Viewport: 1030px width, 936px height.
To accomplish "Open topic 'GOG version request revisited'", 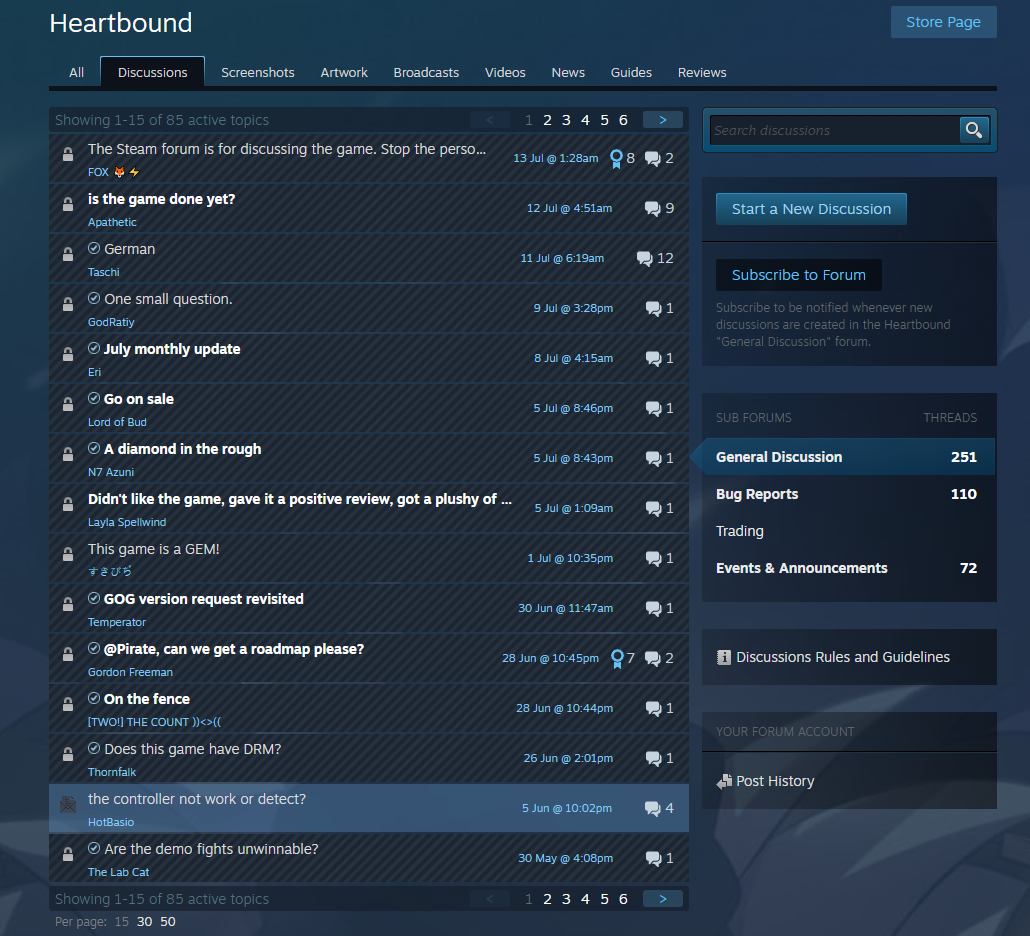I will coord(204,599).
